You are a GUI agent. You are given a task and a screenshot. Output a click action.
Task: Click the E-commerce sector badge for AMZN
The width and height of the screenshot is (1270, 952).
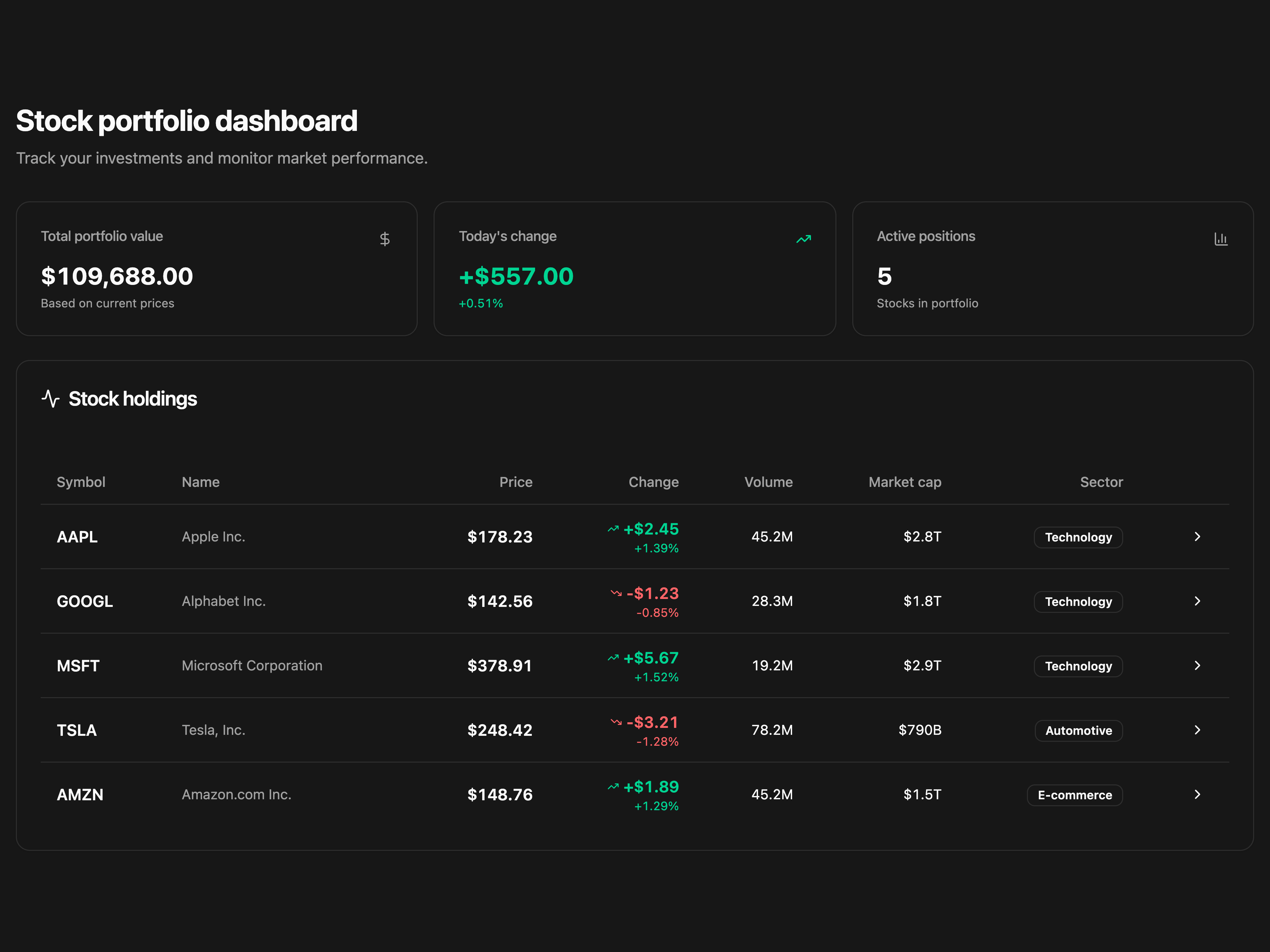(1075, 795)
